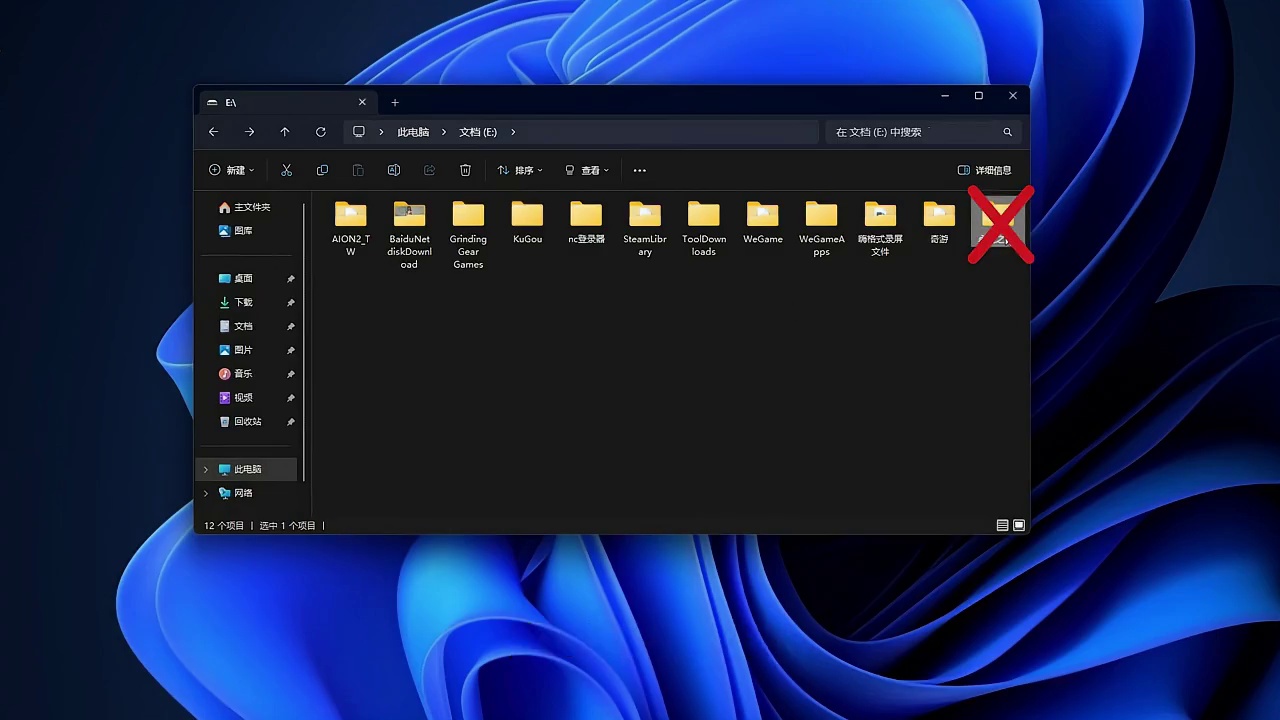
Task: Click the Copy icon in toolbar
Action: pos(322,170)
